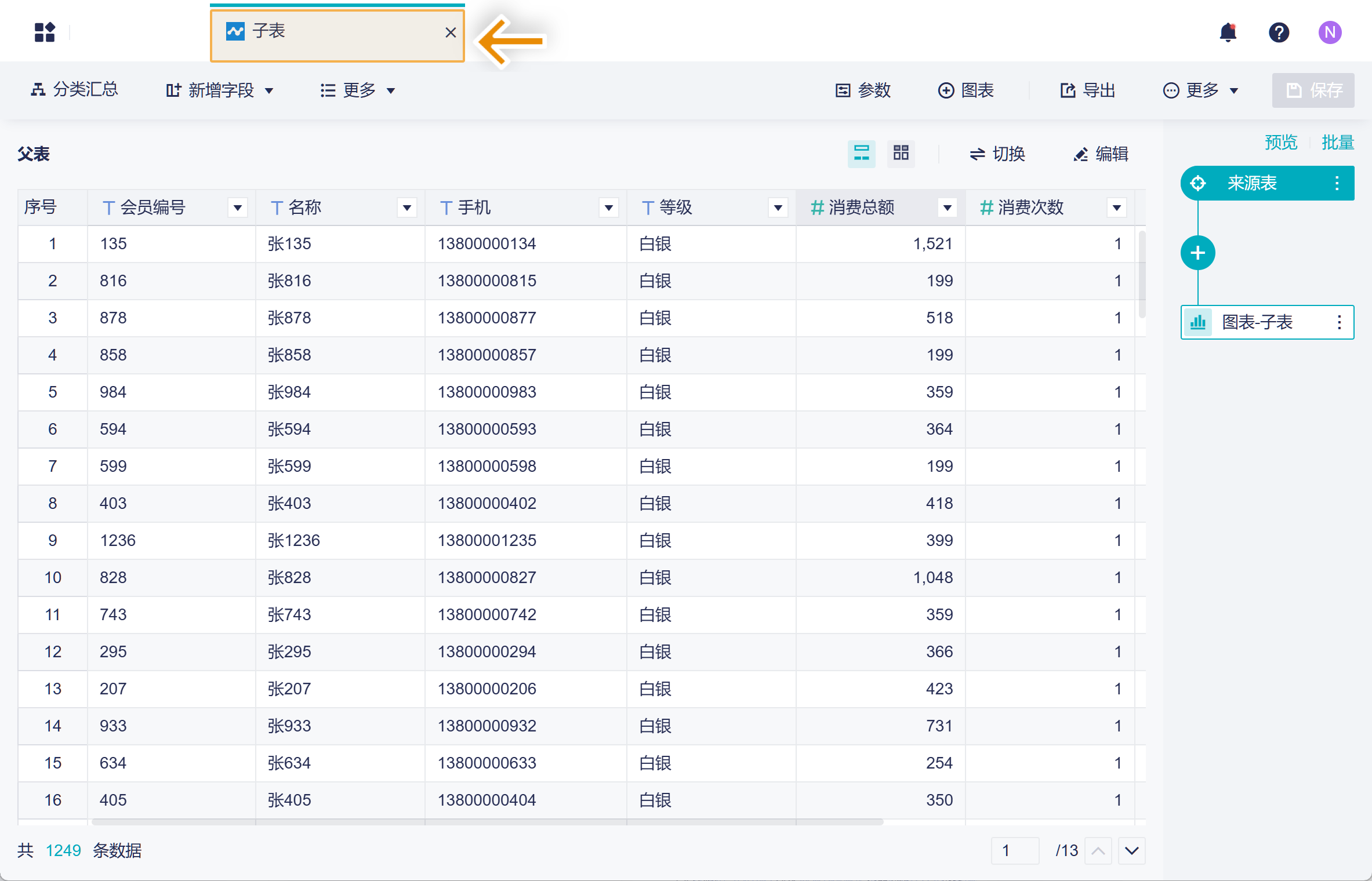Click the horizontal table scrollbar
Image resolution: width=1372 pixels, height=881 pixels.
pos(487,821)
